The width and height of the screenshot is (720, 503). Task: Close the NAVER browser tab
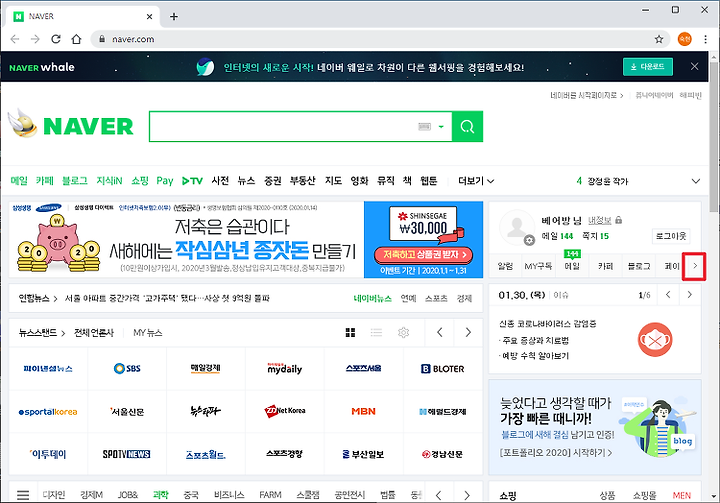click(x=149, y=17)
